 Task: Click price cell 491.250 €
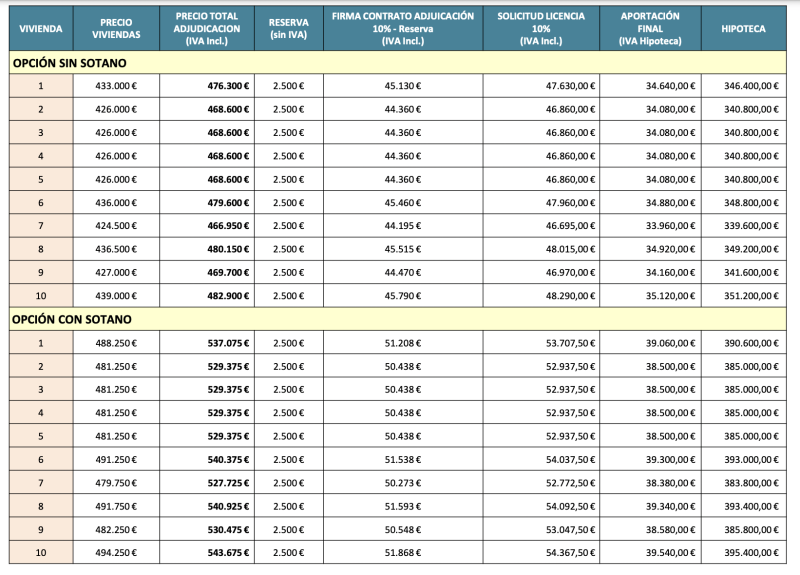[116, 460]
